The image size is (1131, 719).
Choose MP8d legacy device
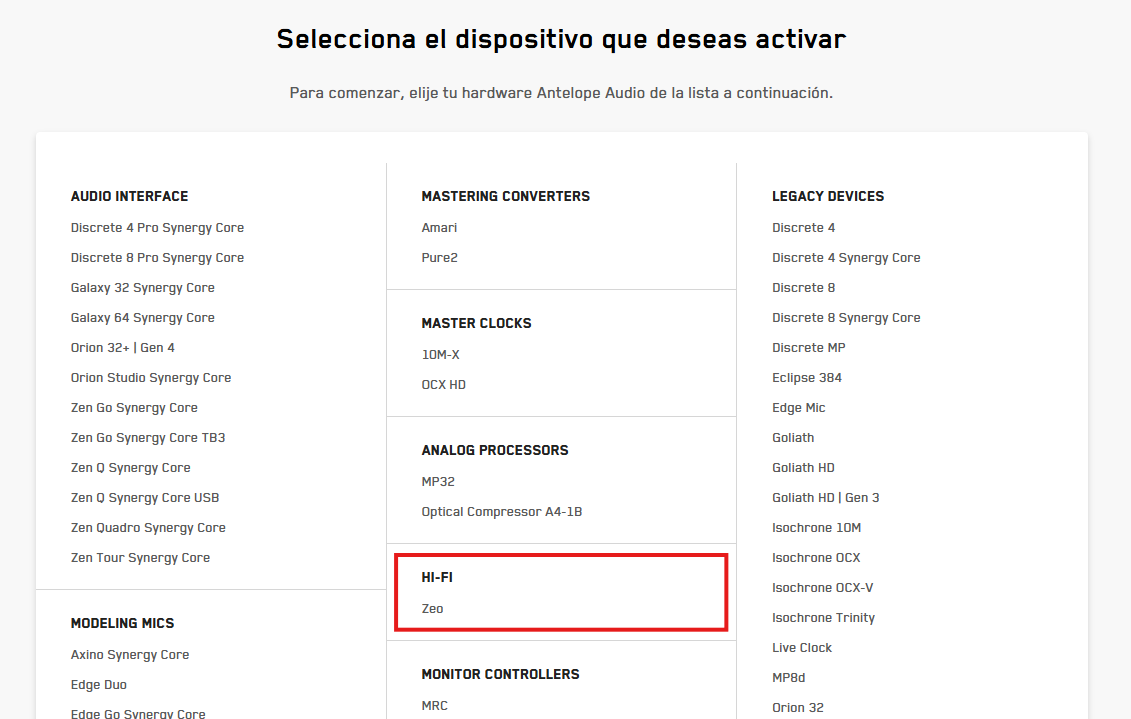coord(788,679)
